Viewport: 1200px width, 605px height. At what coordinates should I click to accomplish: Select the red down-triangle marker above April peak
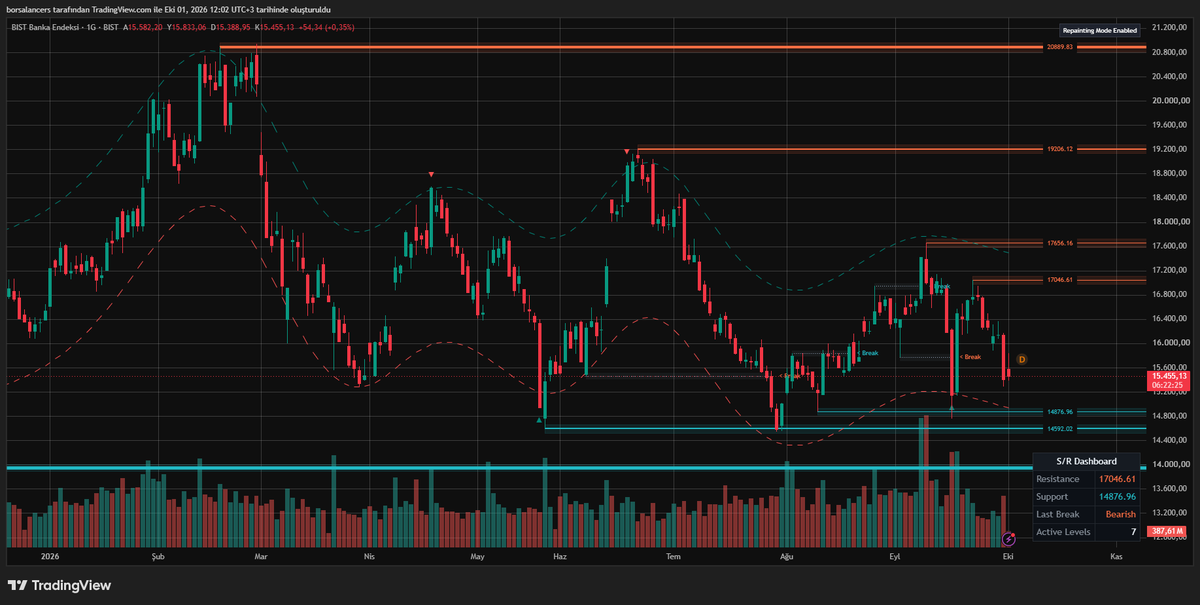click(431, 175)
